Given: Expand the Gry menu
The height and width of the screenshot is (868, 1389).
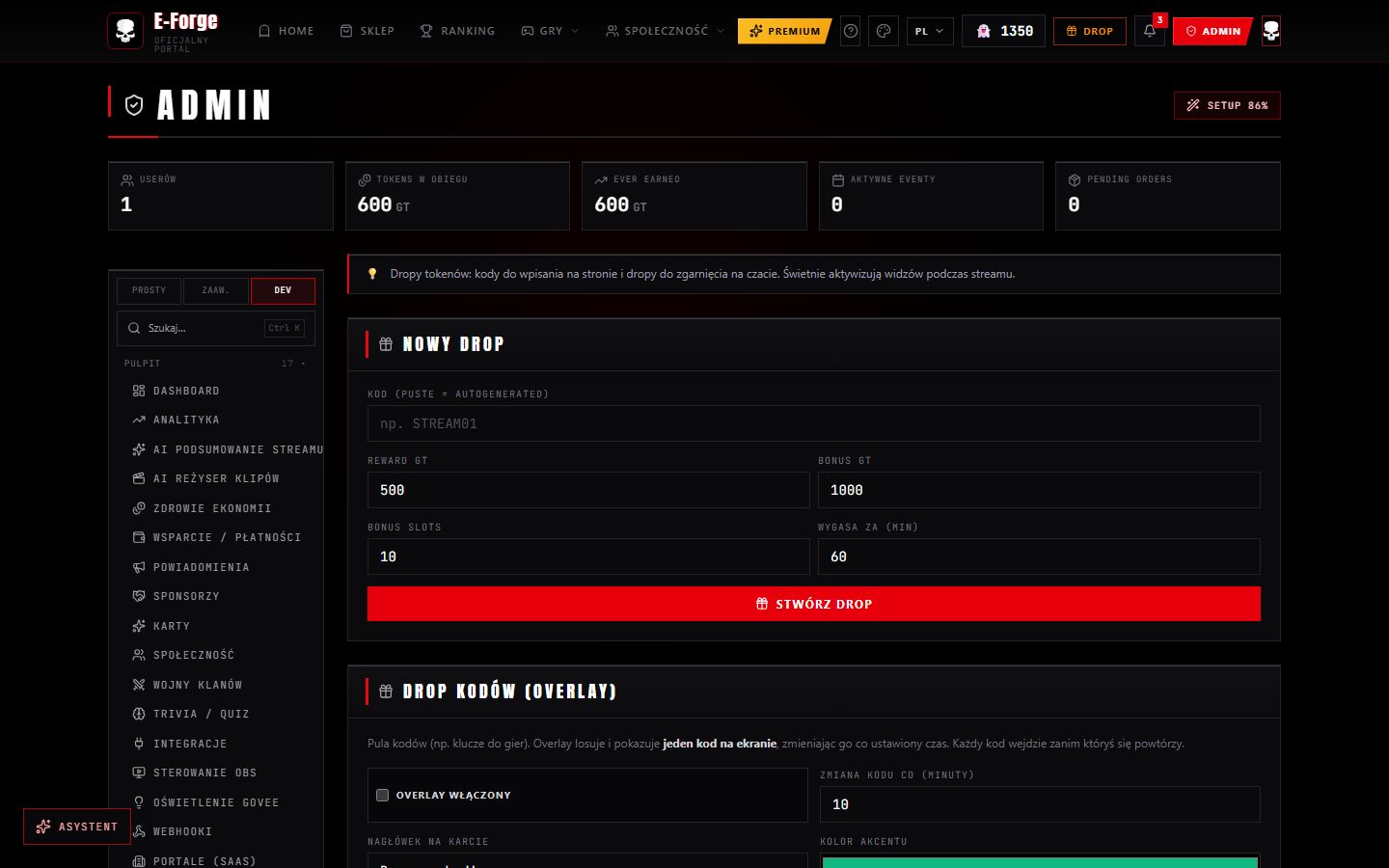Looking at the screenshot, I should 550,31.
